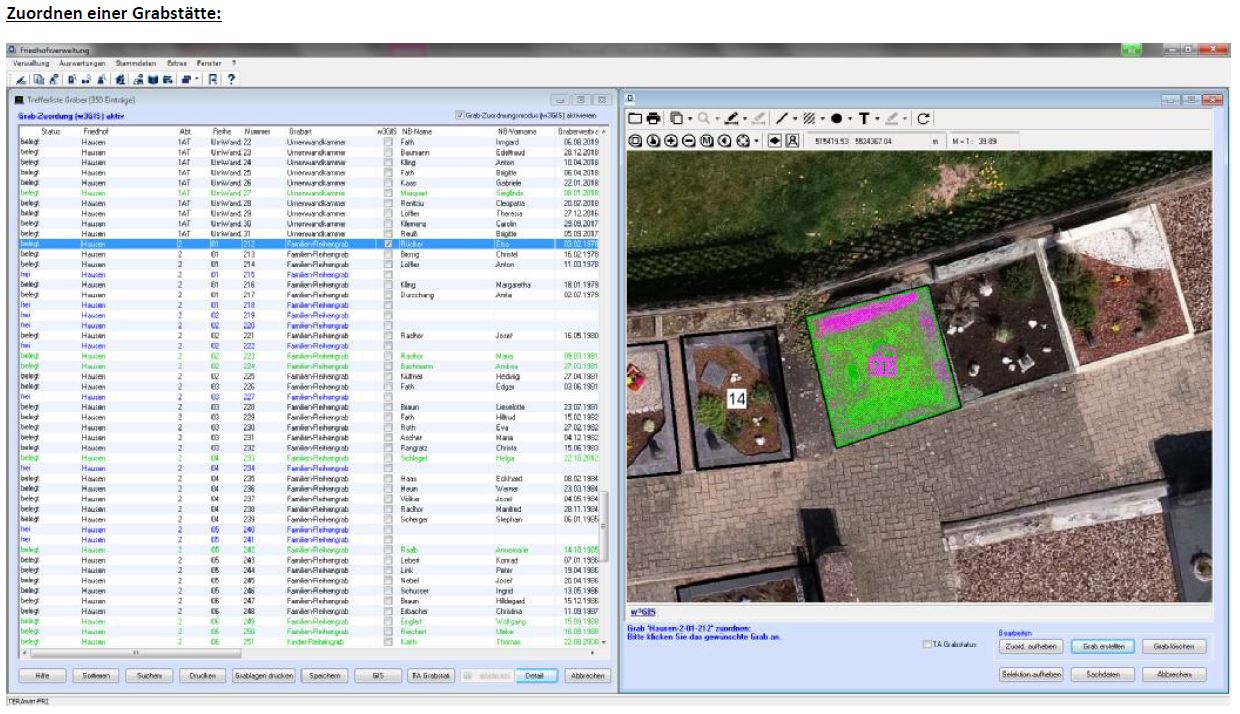Open the Stammdaten menu
Viewport: 1240px width, 714px height.
(x=136, y=63)
